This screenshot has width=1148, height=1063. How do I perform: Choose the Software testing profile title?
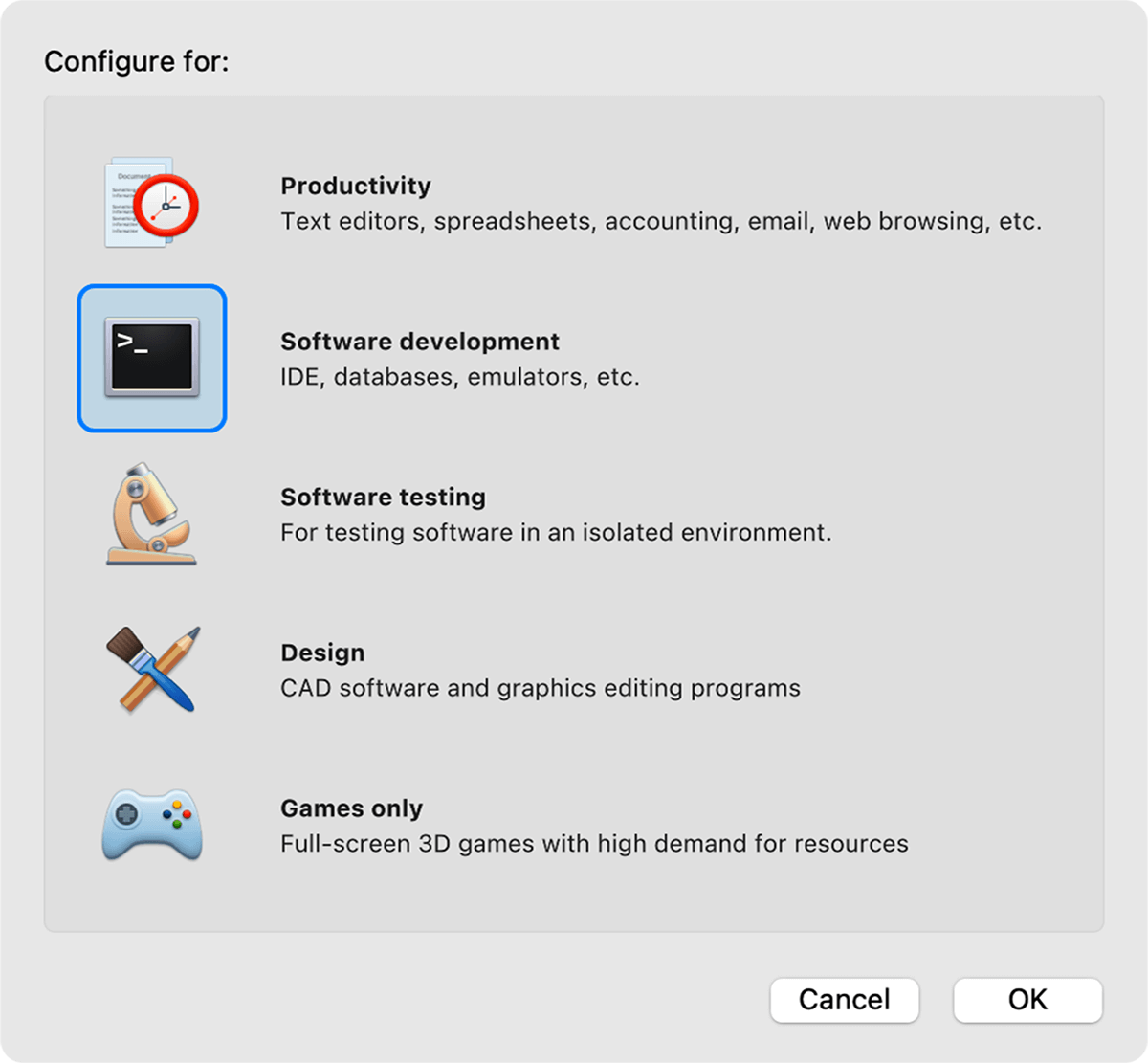click(383, 498)
